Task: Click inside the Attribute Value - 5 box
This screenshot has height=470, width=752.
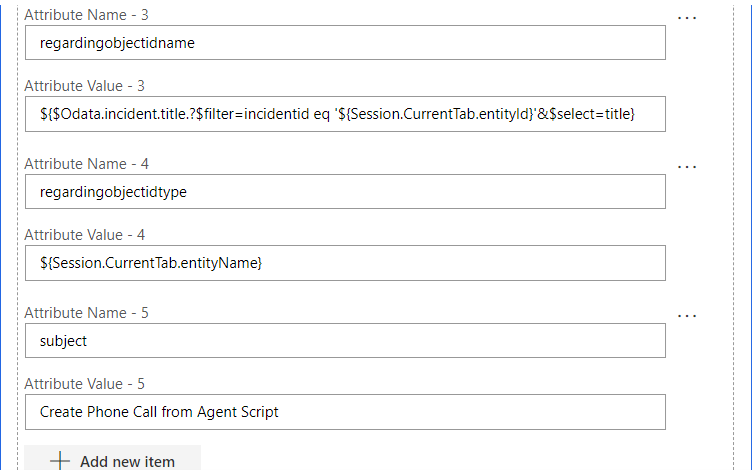Action: [345, 412]
